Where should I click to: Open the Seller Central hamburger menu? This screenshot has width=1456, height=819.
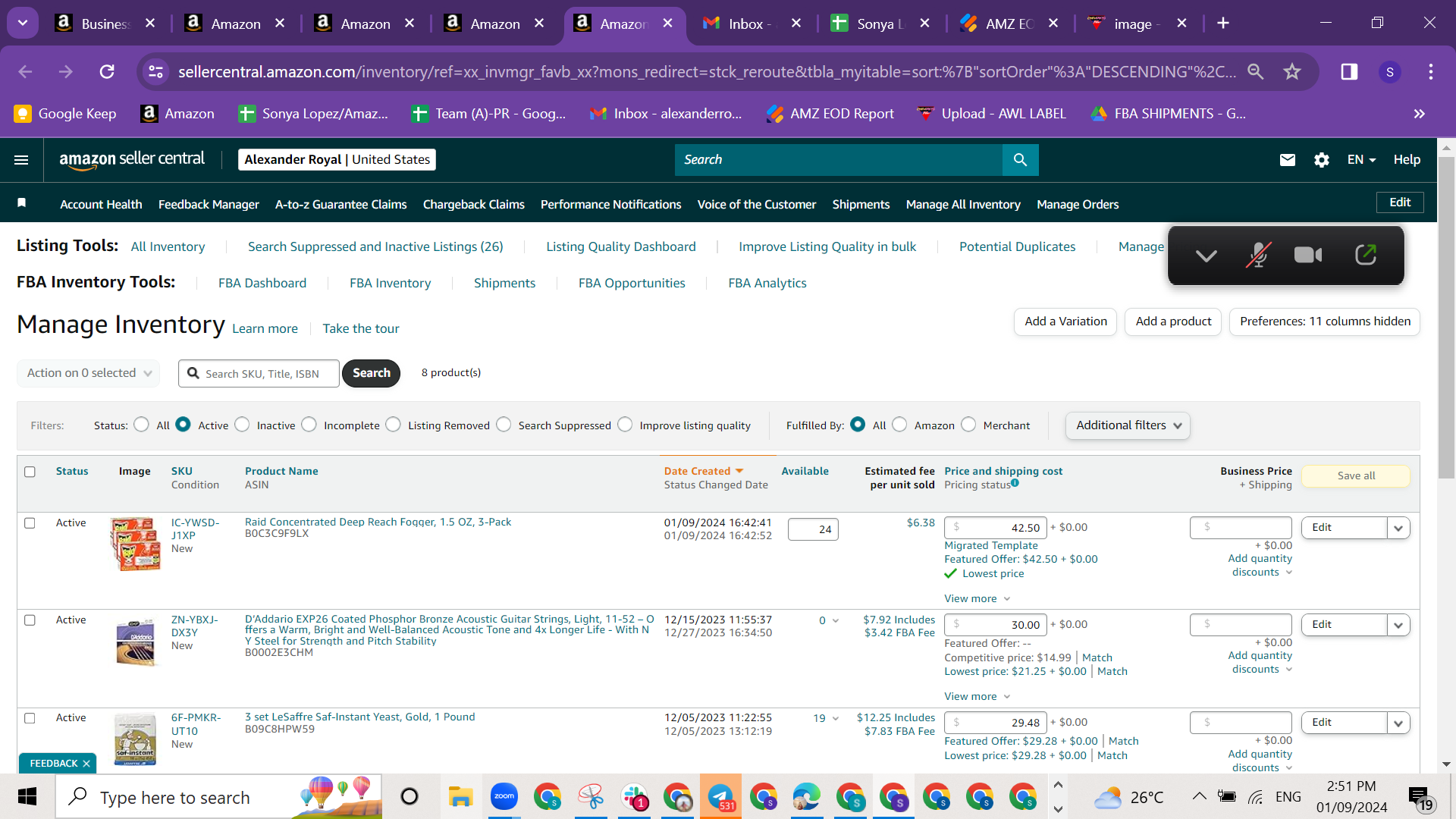[x=21, y=160]
